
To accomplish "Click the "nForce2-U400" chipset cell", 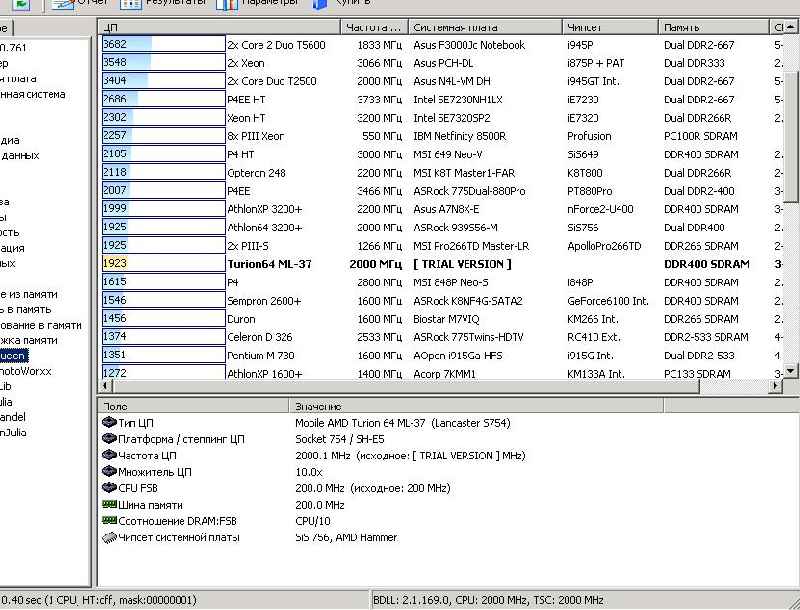I will (x=600, y=209).
